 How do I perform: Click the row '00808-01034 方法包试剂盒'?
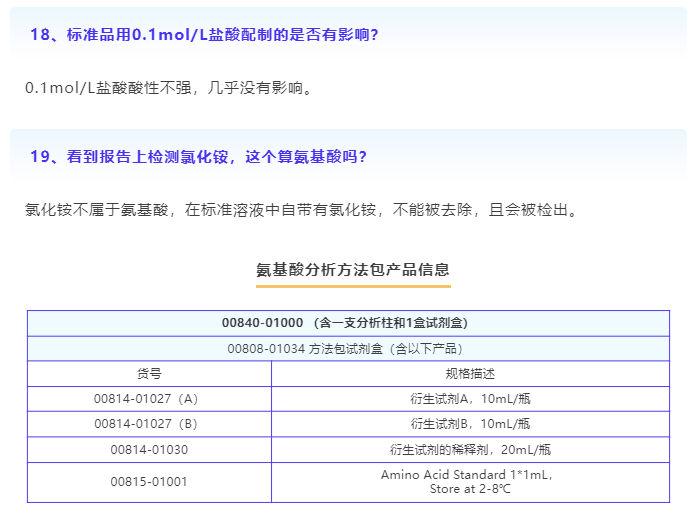[x=347, y=348]
